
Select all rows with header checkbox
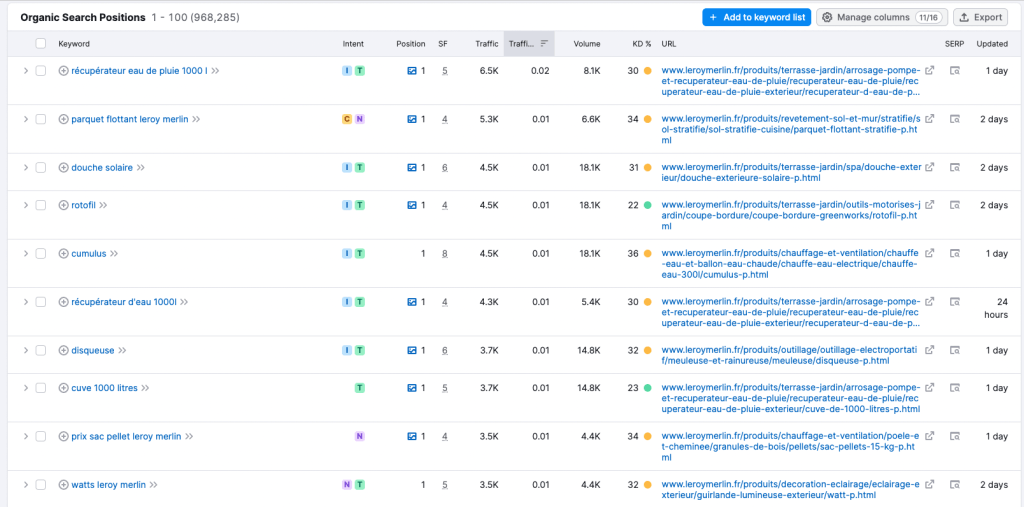[41, 44]
